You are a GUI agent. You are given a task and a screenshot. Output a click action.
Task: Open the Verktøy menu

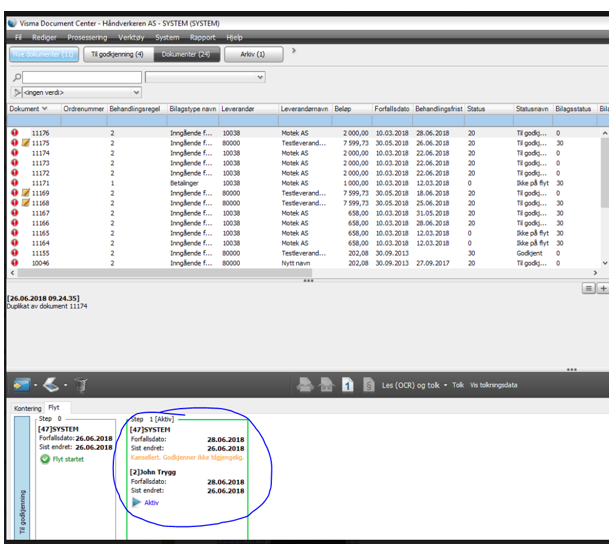coord(131,37)
